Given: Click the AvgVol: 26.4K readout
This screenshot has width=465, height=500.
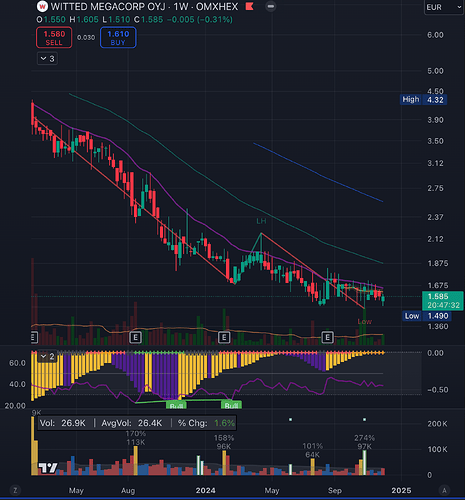Looking at the screenshot, I should (132, 423).
